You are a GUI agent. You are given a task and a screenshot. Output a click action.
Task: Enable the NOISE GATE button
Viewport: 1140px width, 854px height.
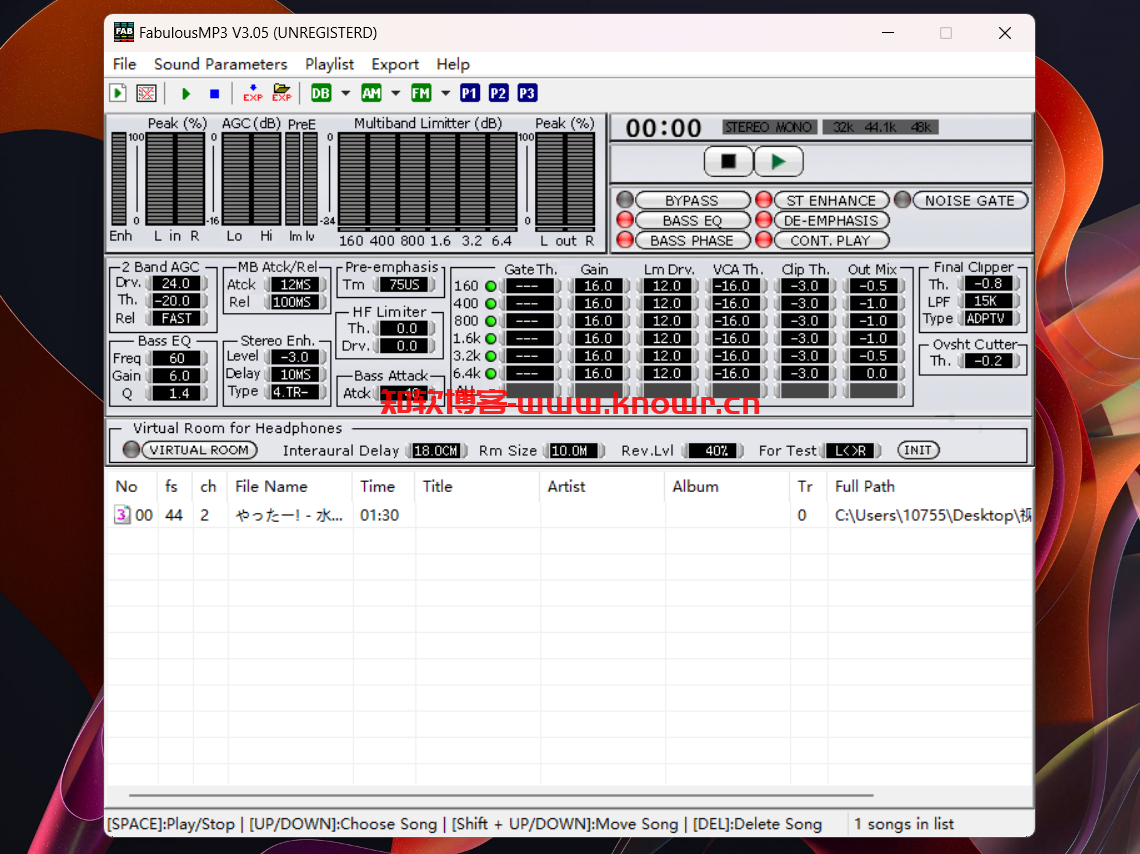tap(970, 201)
